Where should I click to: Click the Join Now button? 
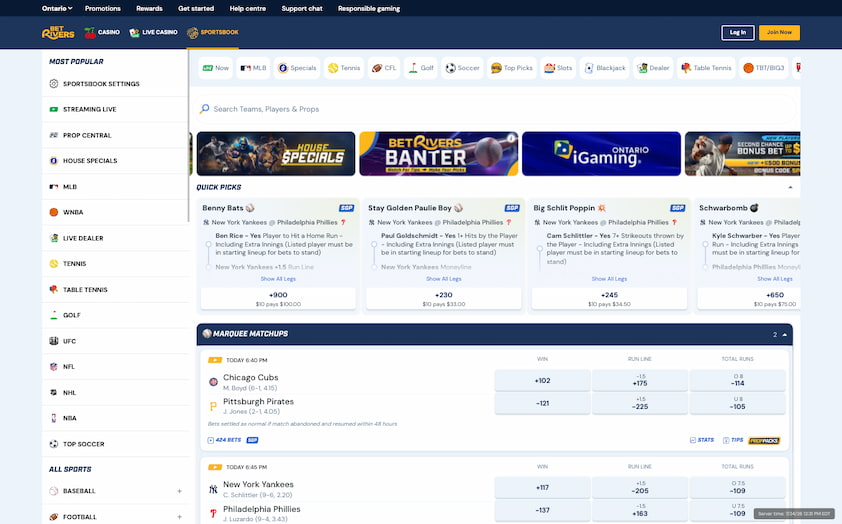779,33
